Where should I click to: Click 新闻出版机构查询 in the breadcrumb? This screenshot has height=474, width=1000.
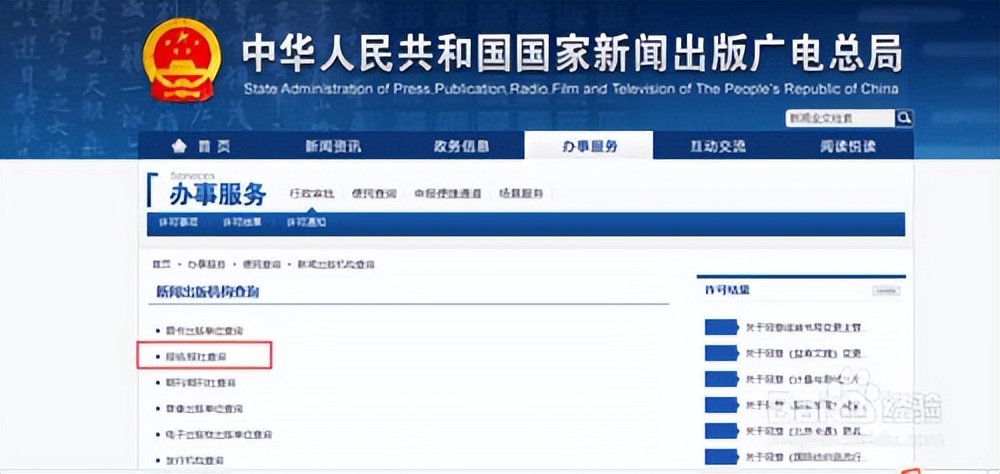(336, 264)
